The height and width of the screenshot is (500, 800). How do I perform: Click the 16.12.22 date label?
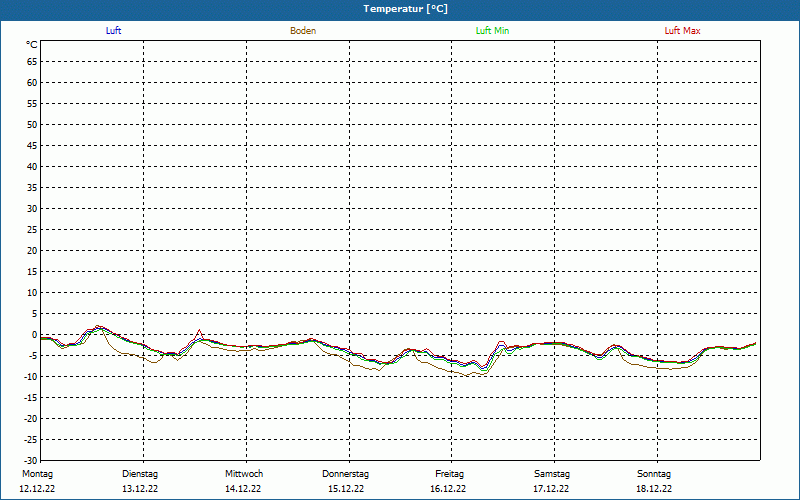tap(448, 489)
